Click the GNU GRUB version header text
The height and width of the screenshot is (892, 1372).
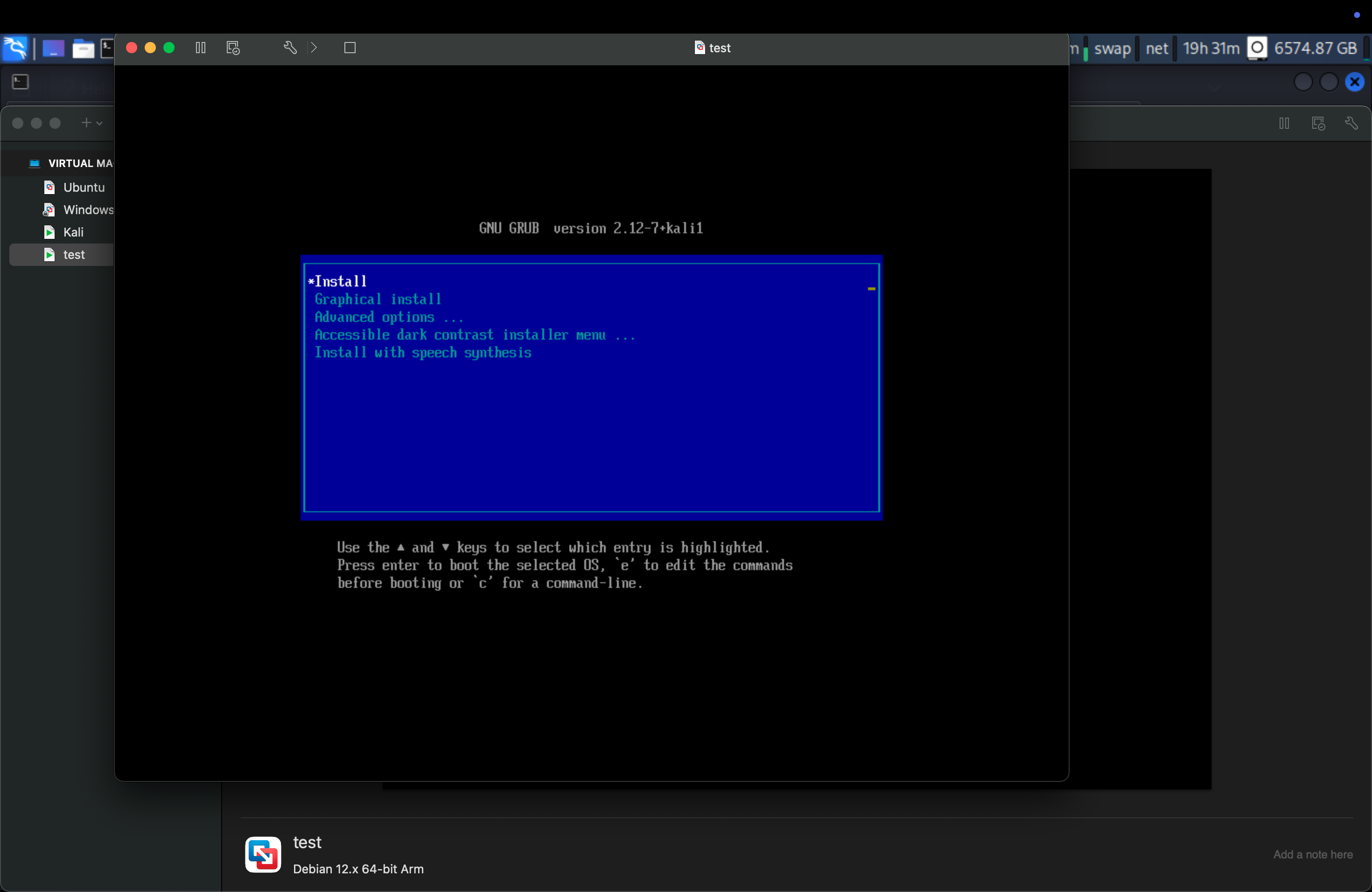tap(591, 228)
